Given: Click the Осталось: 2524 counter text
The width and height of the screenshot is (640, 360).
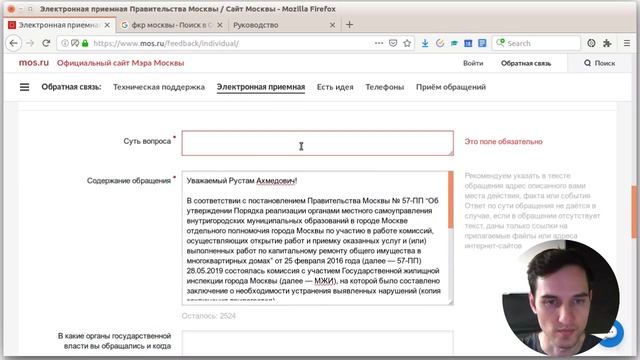Looking at the screenshot, I should coord(209,316).
